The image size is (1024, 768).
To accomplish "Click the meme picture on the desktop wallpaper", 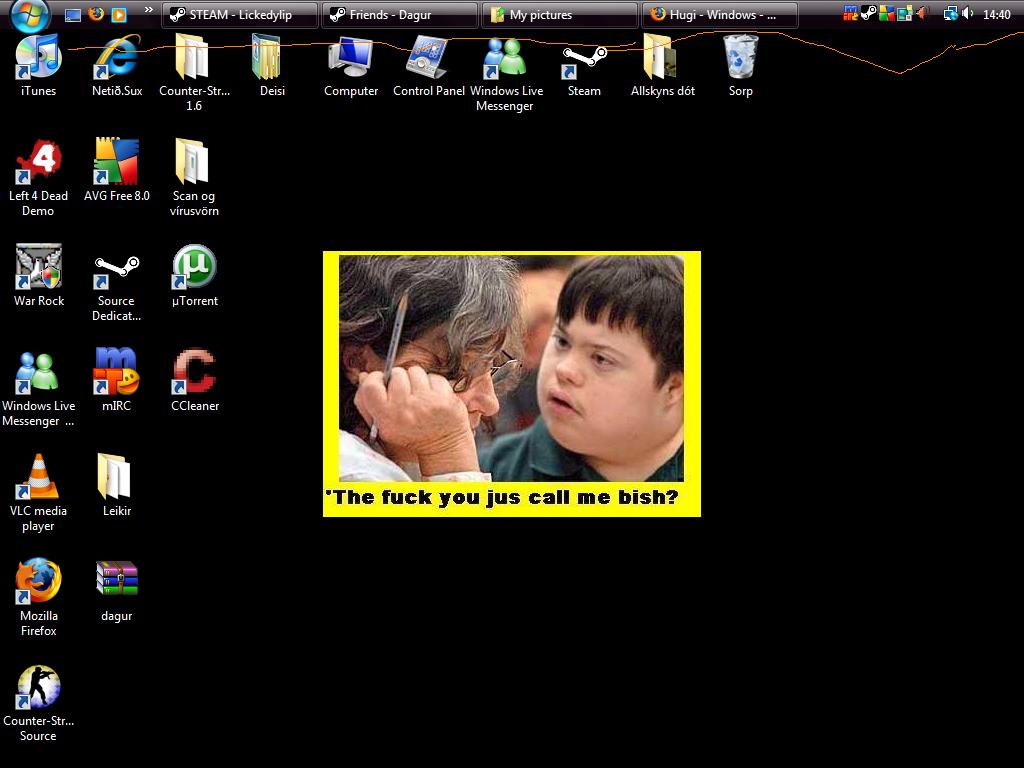I will [x=512, y=384].
